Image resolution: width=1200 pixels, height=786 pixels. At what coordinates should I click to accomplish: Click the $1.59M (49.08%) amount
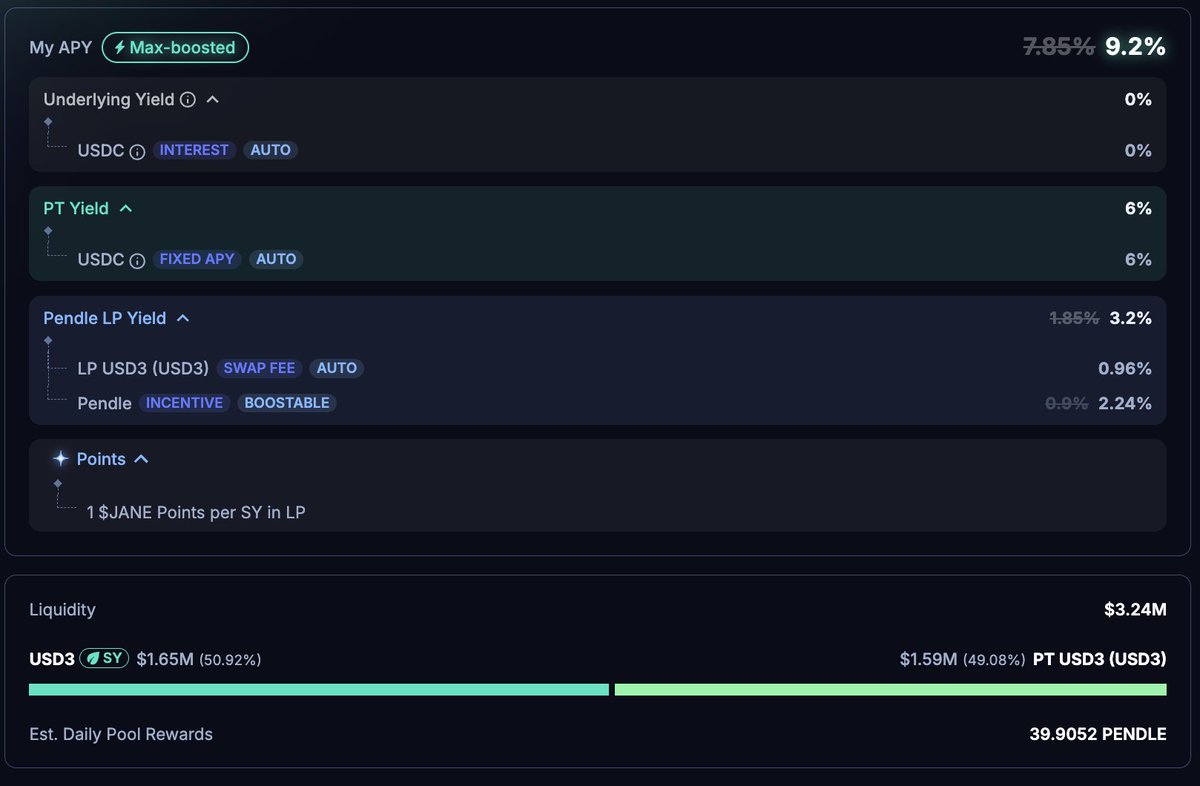coord(962,659)
